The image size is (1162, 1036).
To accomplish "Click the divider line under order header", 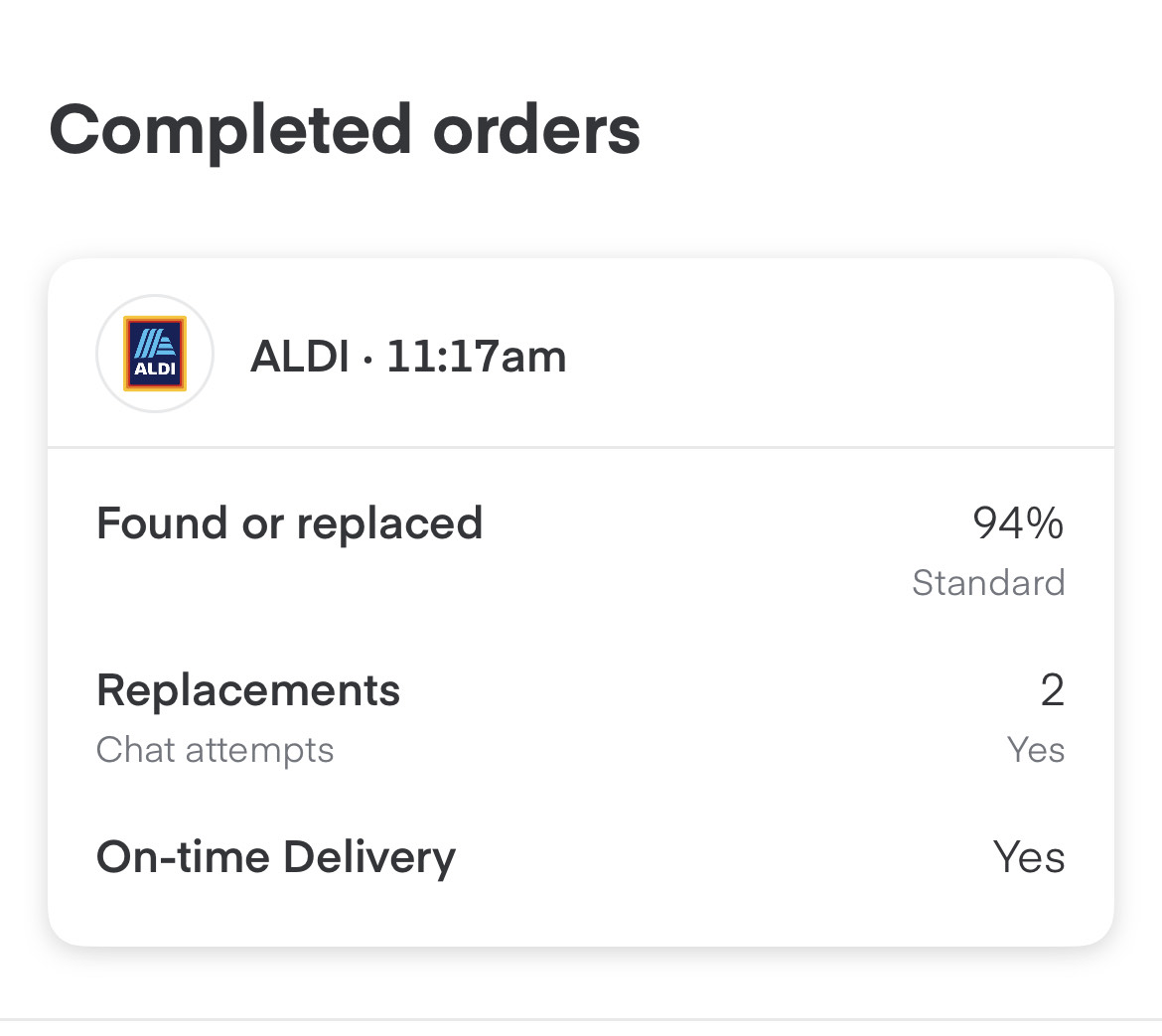I will click(581, 447).
